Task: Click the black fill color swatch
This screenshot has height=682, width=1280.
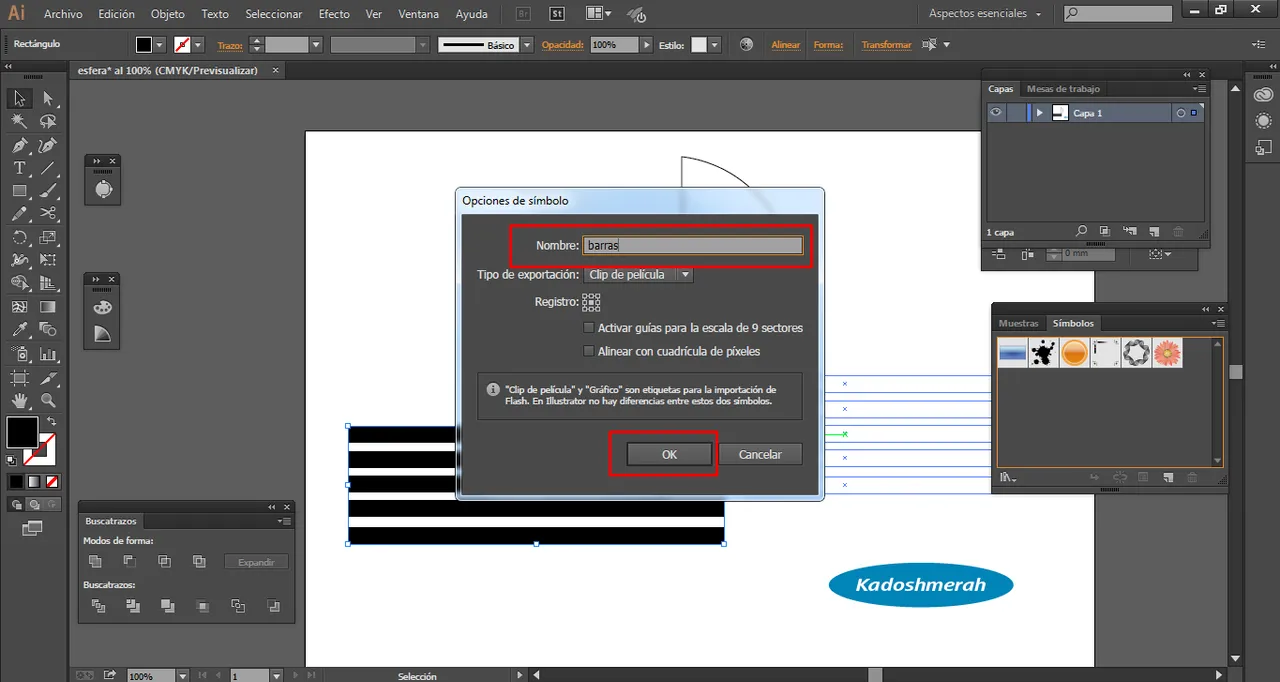Action: [x=22, y=432]
